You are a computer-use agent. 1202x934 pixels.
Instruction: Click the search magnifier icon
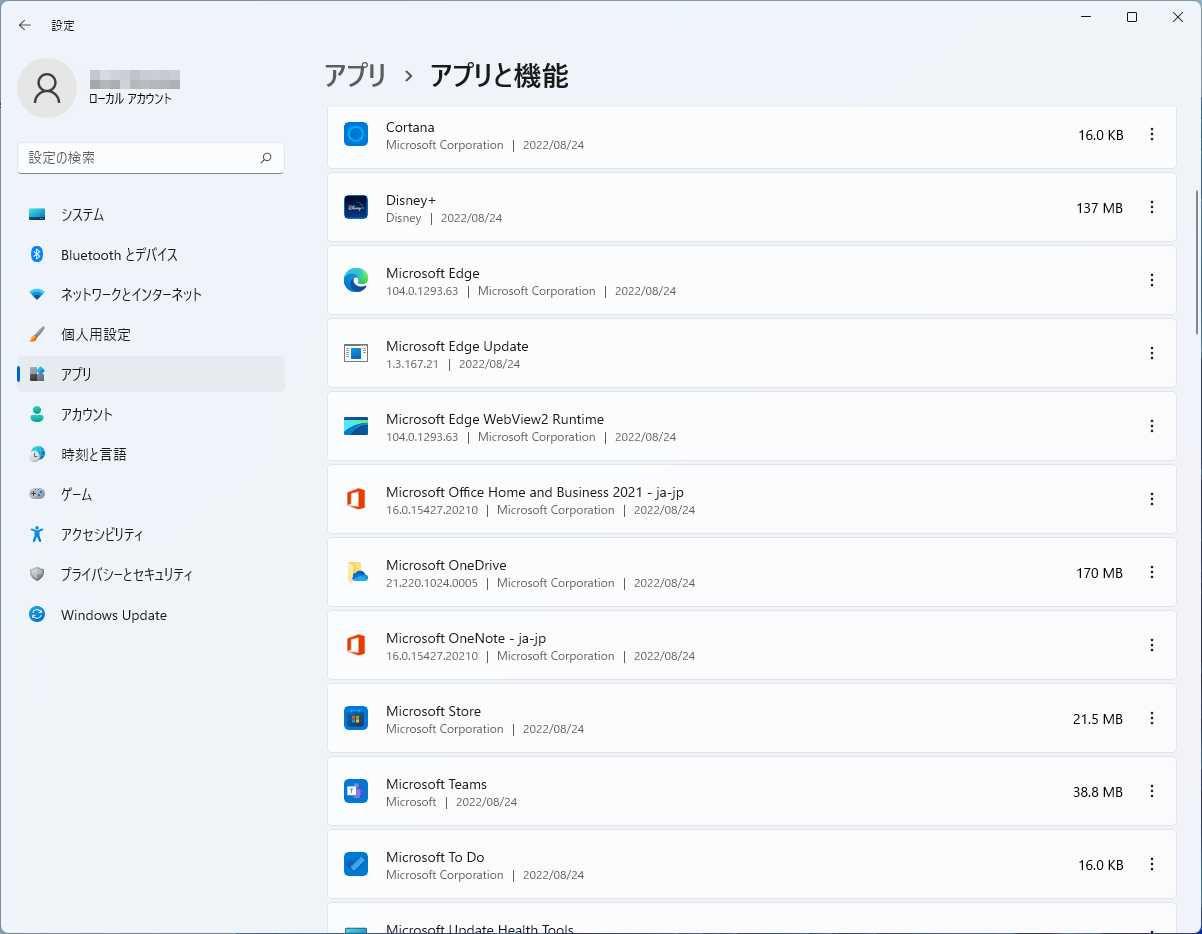coord(266,158)
